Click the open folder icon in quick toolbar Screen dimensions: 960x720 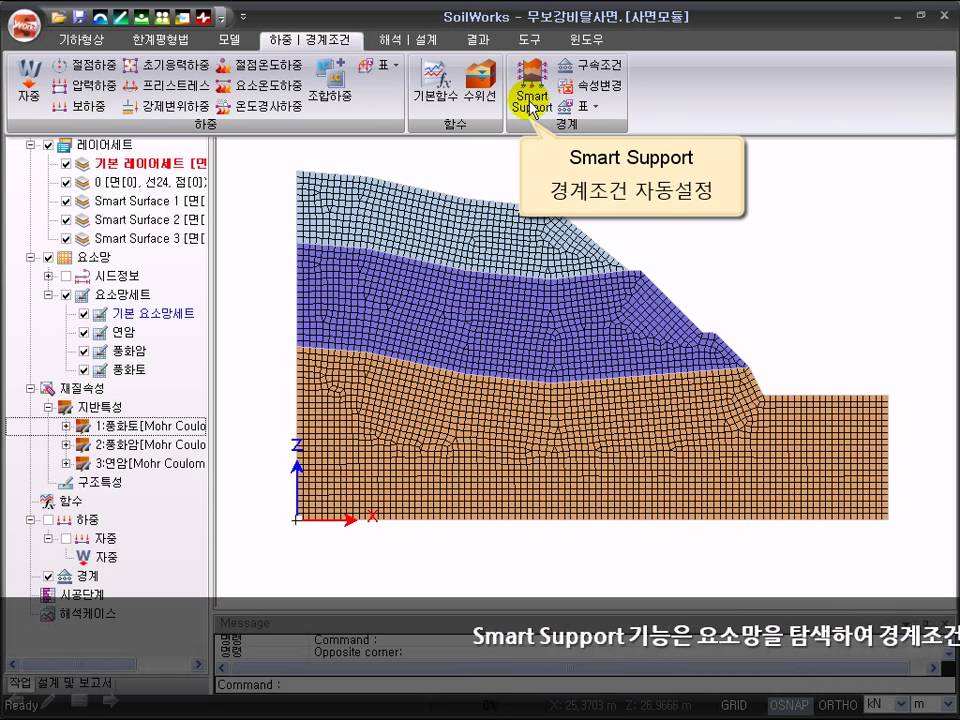58,17
